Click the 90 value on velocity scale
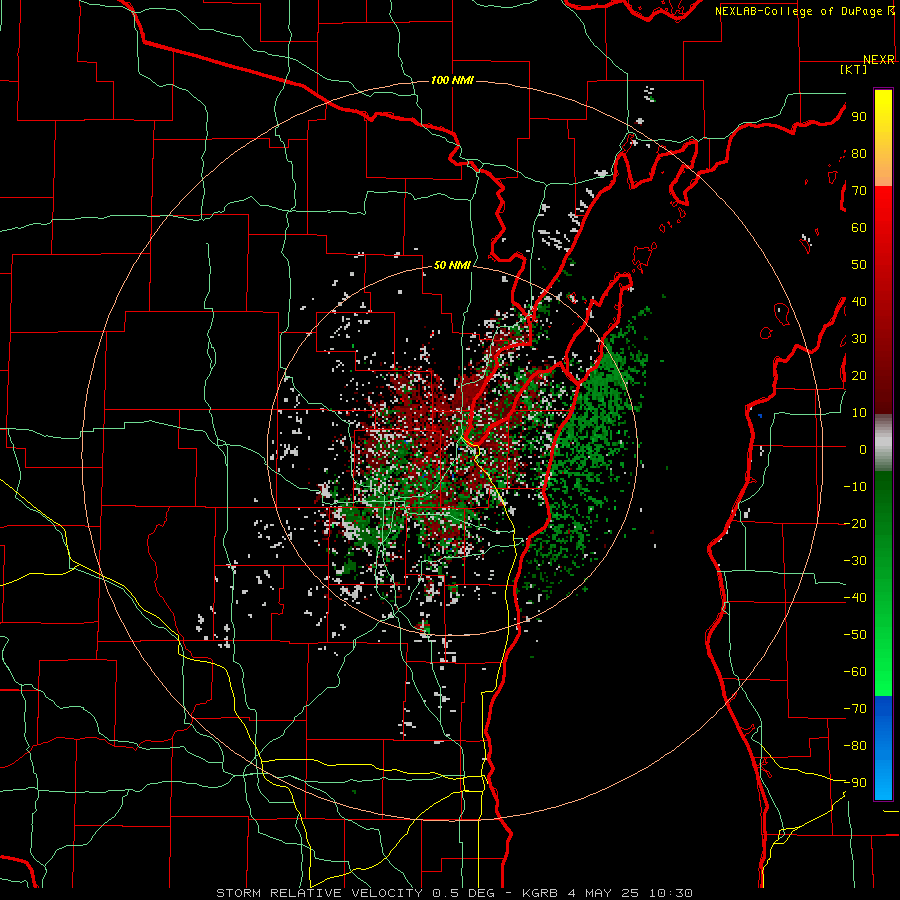The image size is (900, 900). tap(859, 117)
